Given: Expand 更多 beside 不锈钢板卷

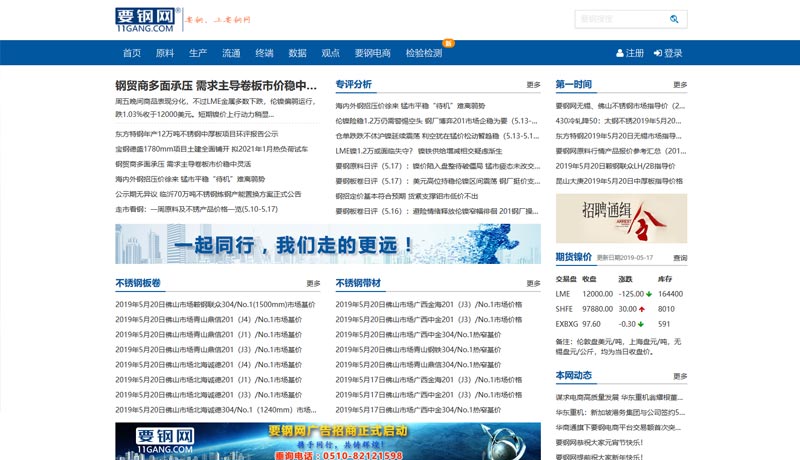Looking at the screenshot, I should 313,284.
